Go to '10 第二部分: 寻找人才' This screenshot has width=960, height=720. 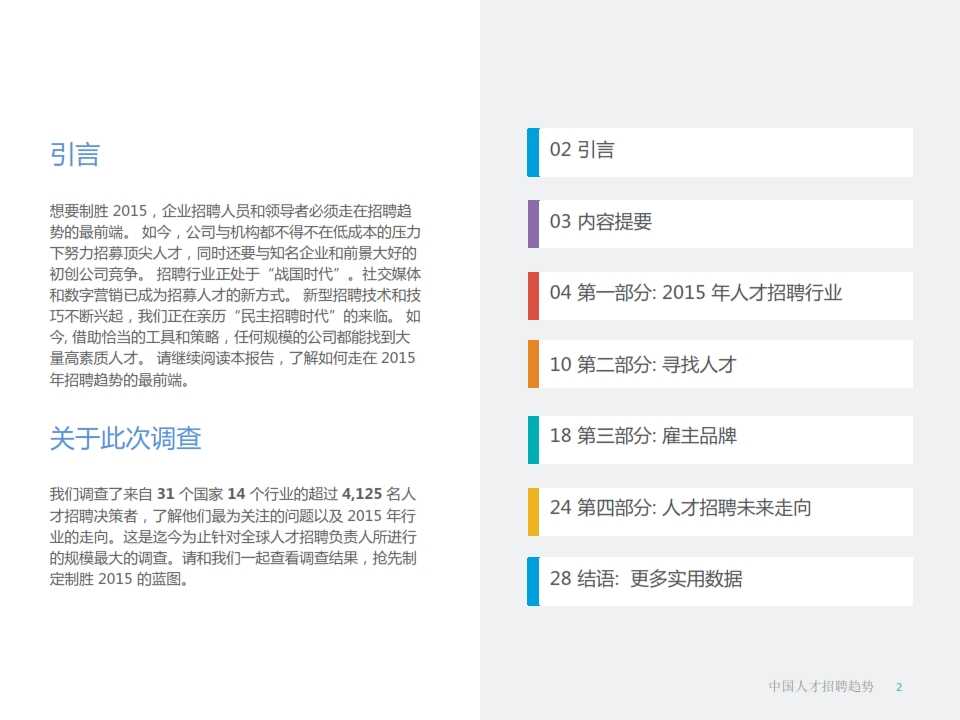click(720, 364)
